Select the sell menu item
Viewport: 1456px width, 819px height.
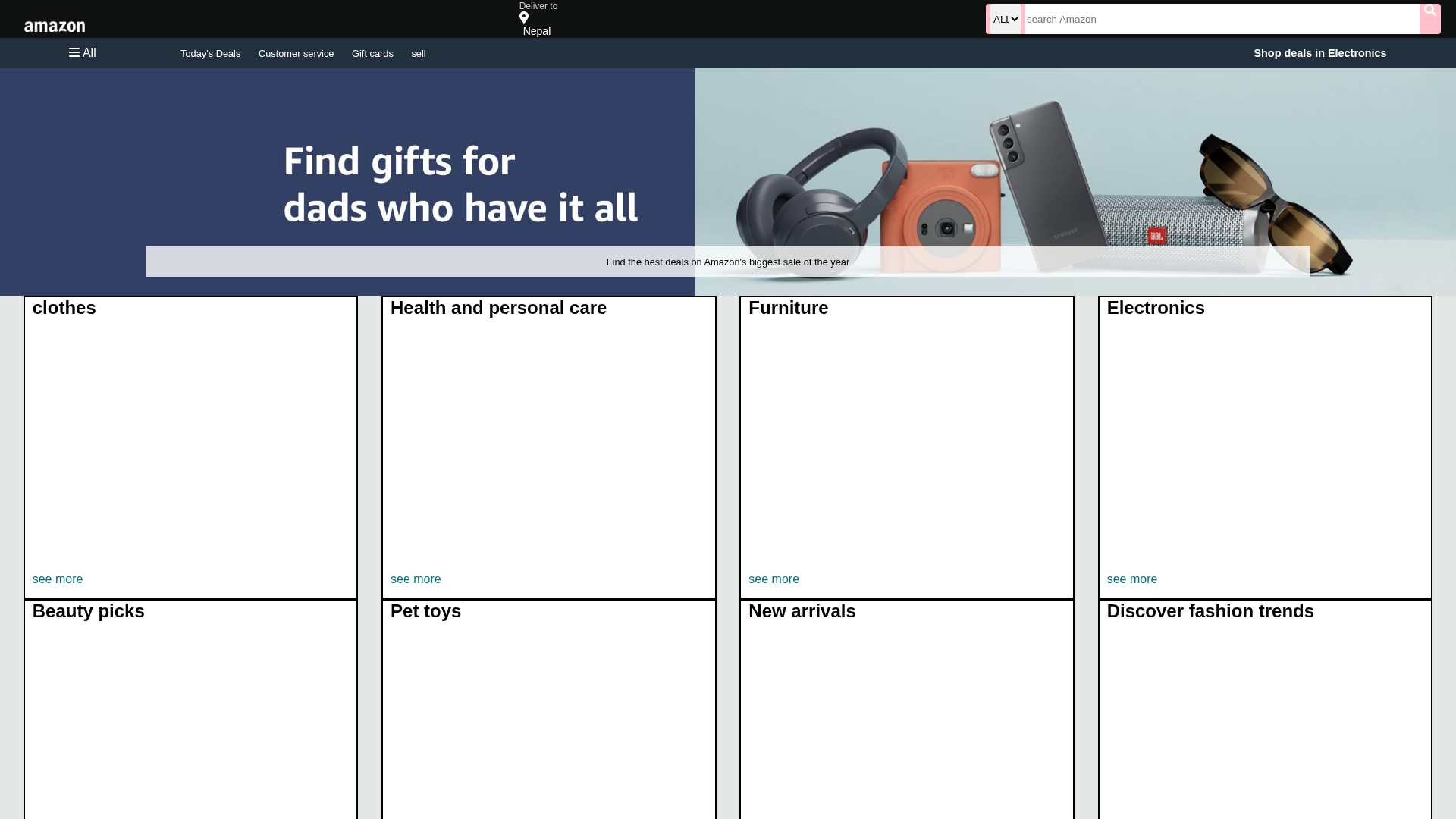point(419,54)
